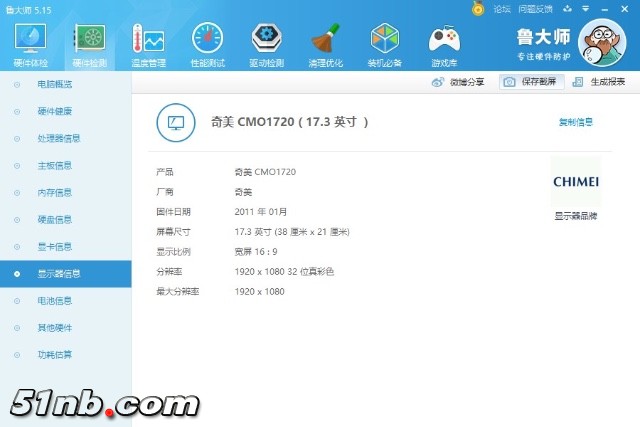640x427 pixels.
Task: Click the aspect ratio value 宽屏 16 : 9
Action: click(x=256, y=252)
